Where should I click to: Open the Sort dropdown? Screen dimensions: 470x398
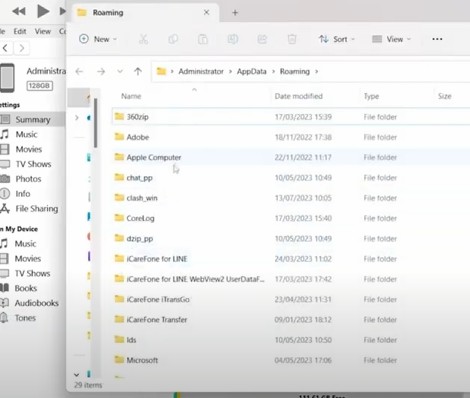(x=336, y=39)
